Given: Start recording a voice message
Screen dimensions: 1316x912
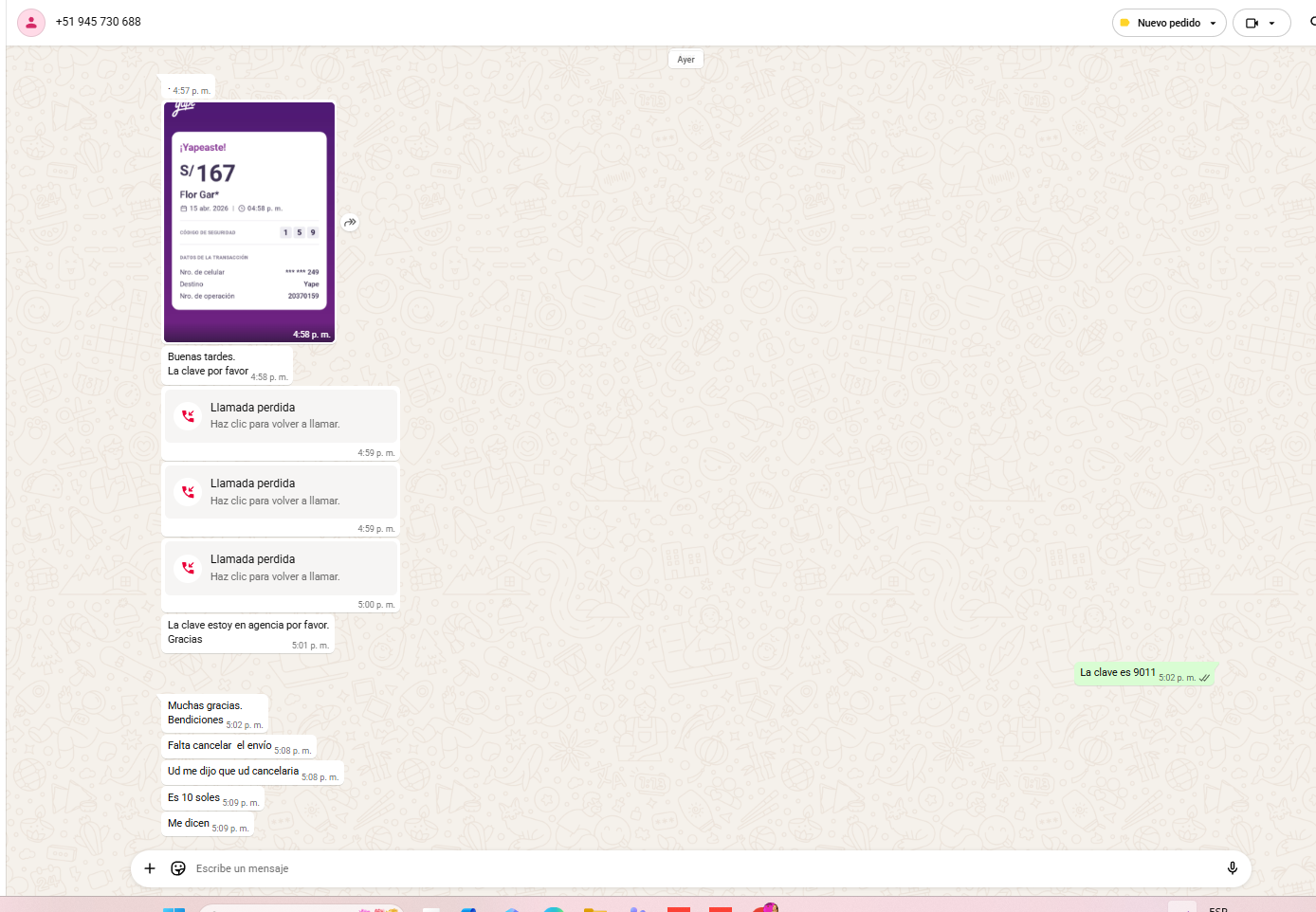Looking at the screenshot, I should pos(1233,868).
